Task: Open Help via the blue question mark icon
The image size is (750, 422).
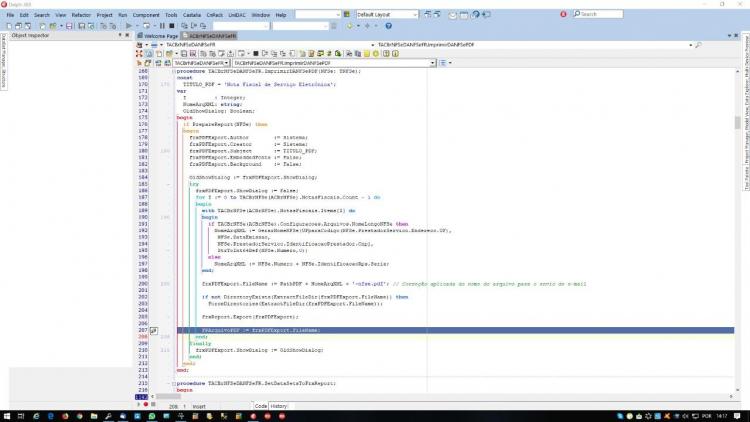Action: [388, 26]
